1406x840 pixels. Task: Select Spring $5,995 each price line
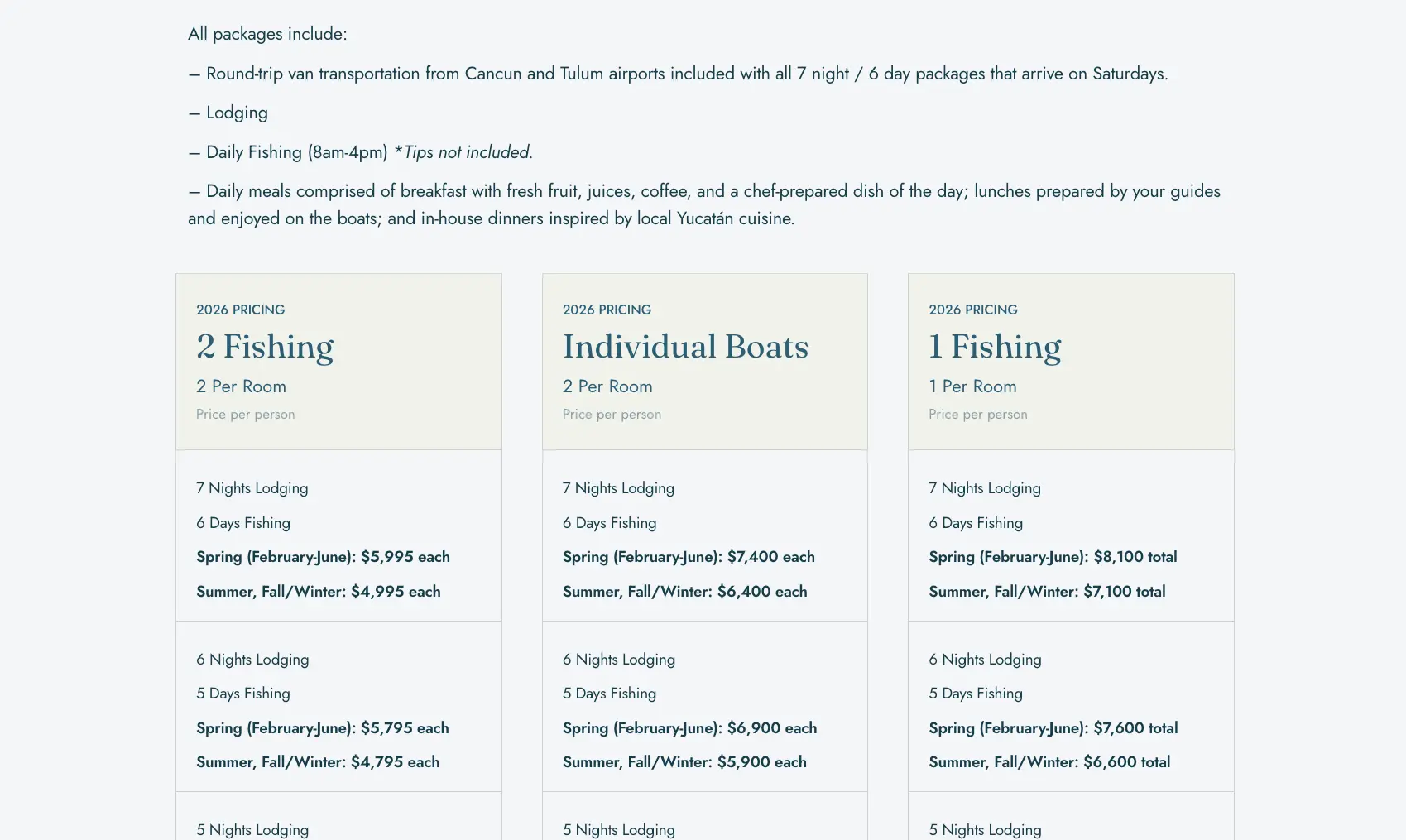point(323,557)
